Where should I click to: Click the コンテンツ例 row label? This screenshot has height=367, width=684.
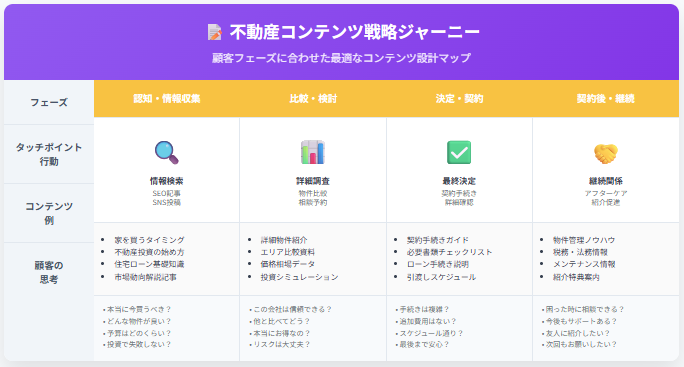click(49, 213)
